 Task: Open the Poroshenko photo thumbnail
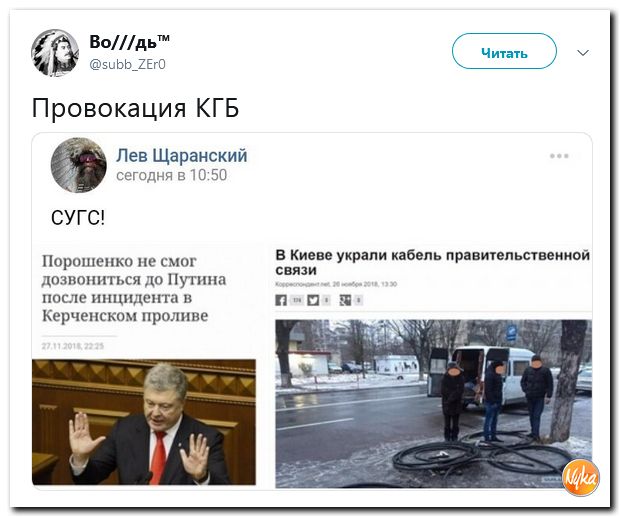click(x=144, y=422)
